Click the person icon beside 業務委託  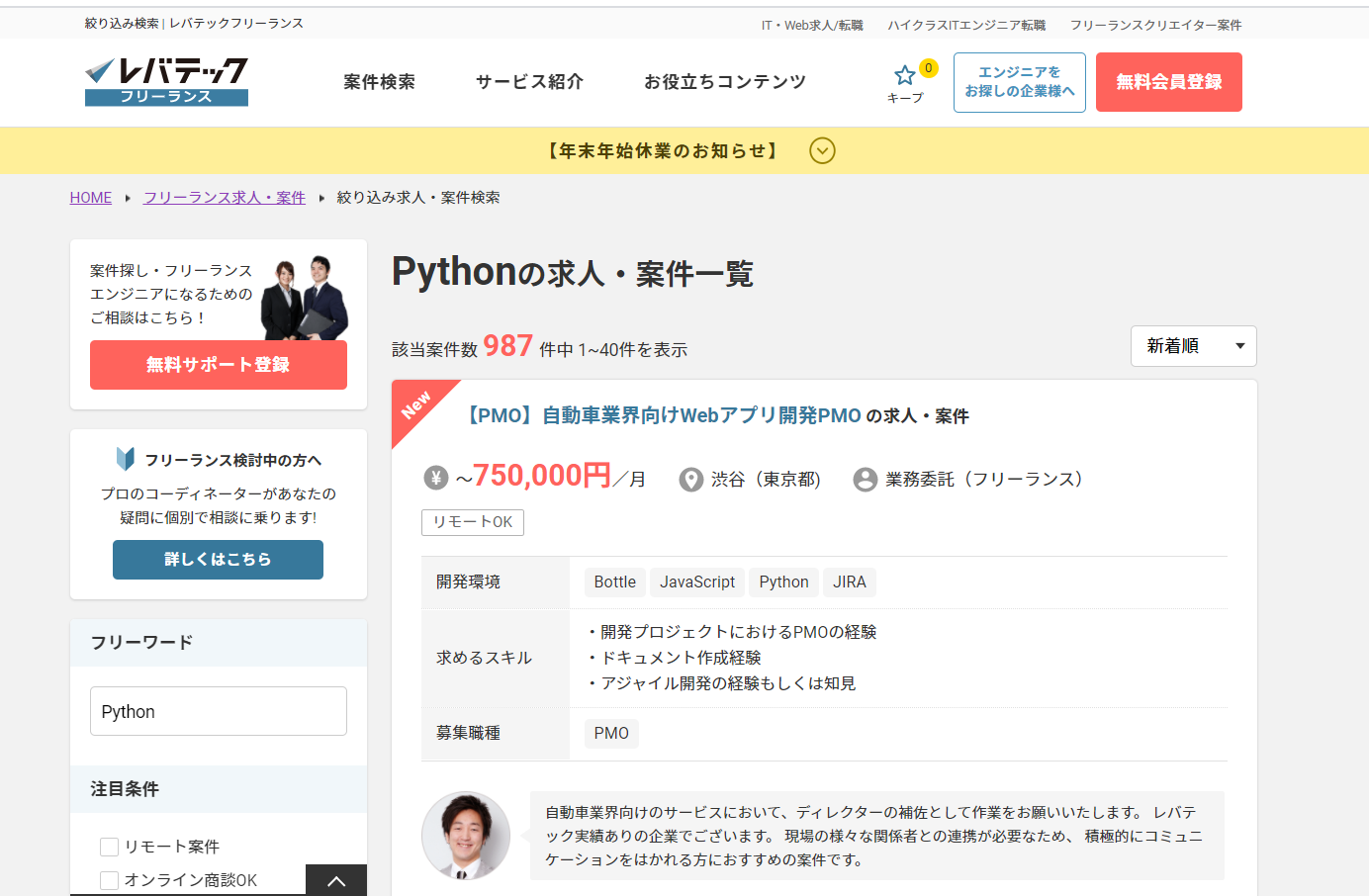point(865,480)
